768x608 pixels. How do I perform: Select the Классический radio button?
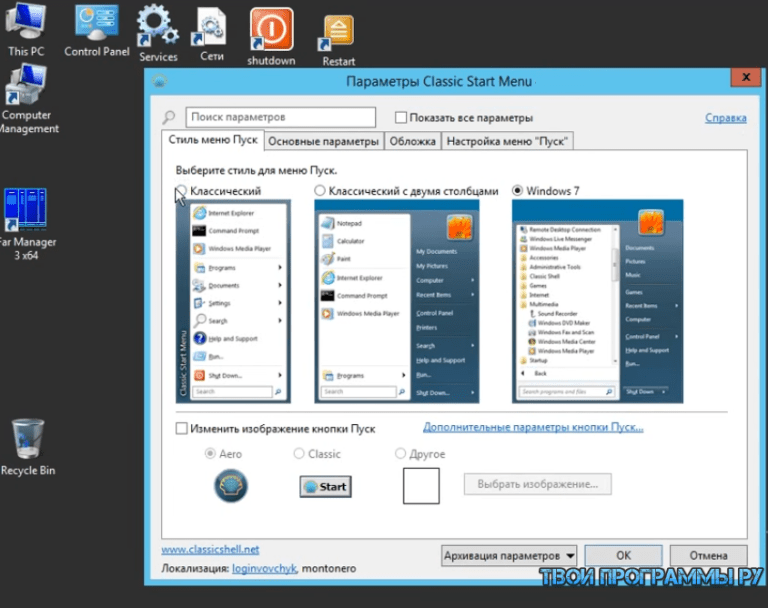point(181,191)
